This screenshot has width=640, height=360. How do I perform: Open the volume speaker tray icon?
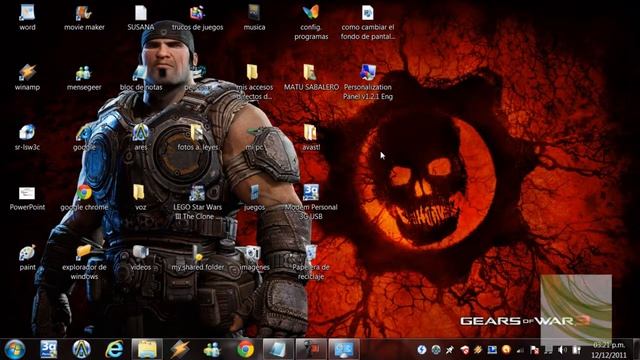562,350
